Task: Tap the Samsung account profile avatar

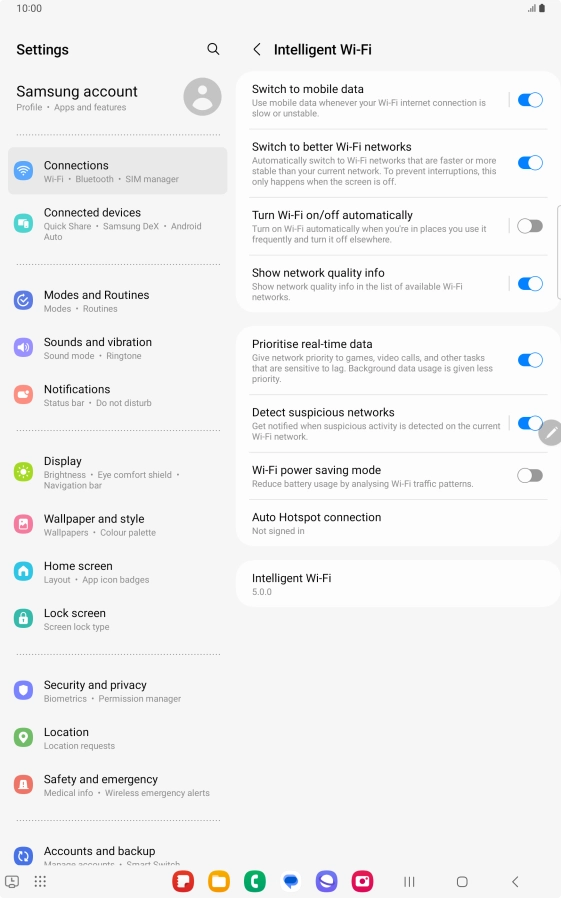Action: pos(202,97)
